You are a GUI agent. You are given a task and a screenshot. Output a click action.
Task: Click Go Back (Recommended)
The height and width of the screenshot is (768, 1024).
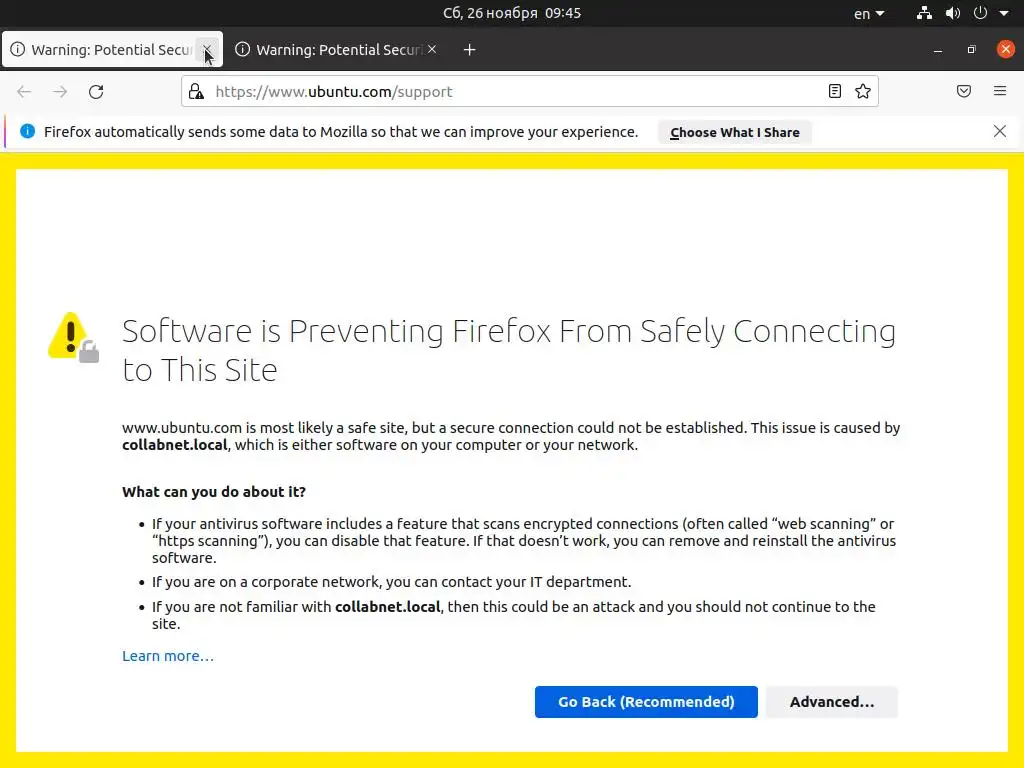point(646,702)
